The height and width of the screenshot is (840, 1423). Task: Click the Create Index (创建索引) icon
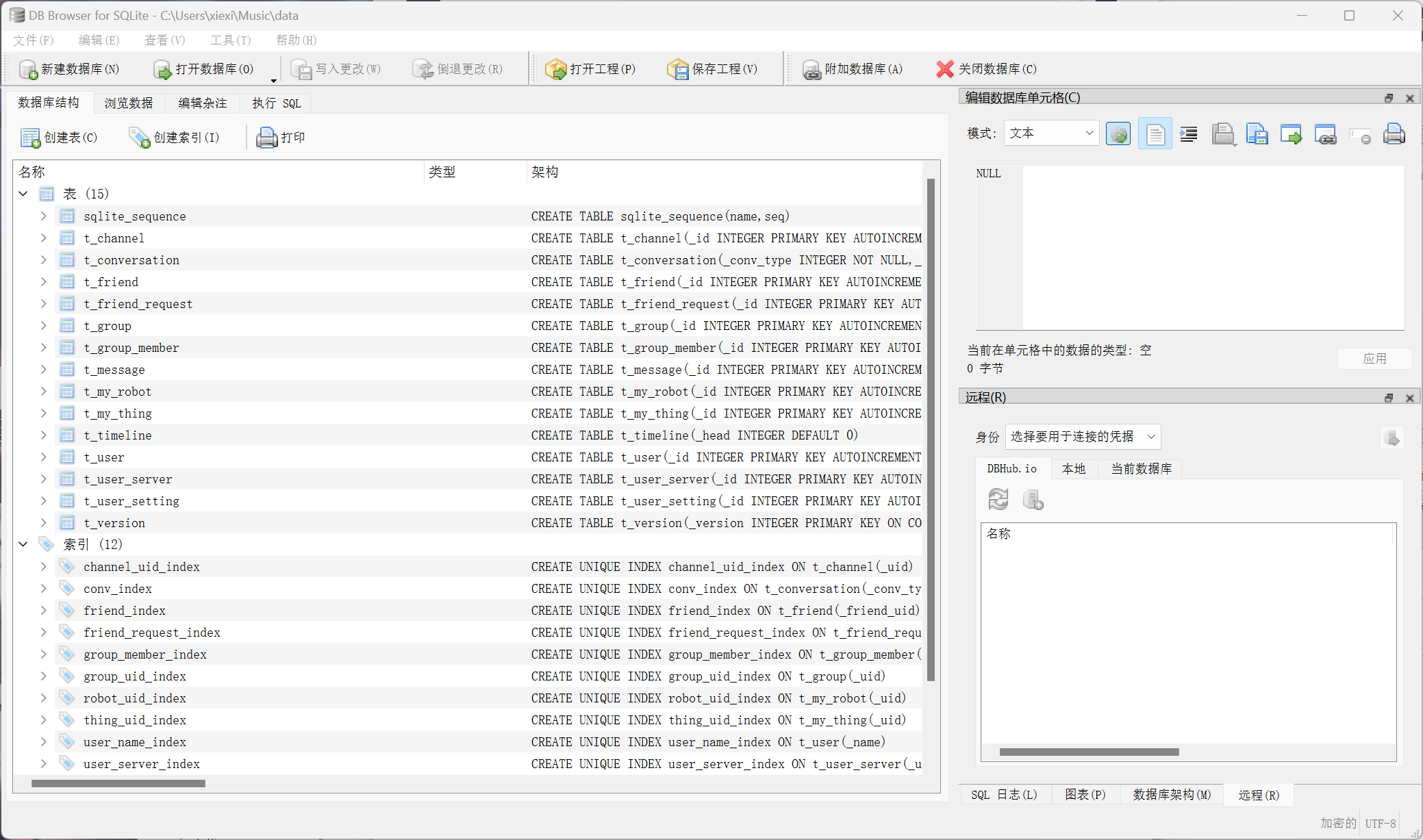[140, 138]
